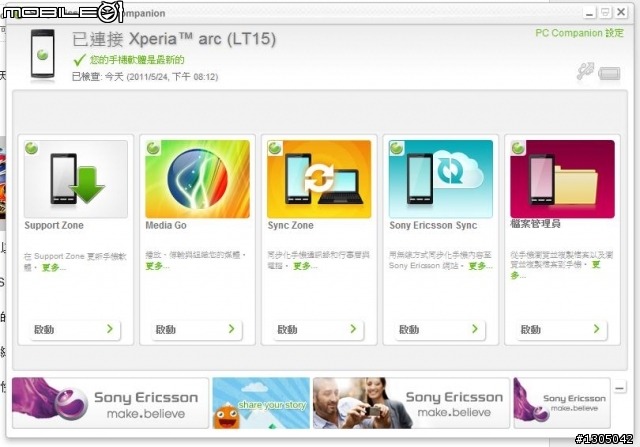Open the last small Sony Ericsson banner
640x447 pixels.
coord(562,403)
